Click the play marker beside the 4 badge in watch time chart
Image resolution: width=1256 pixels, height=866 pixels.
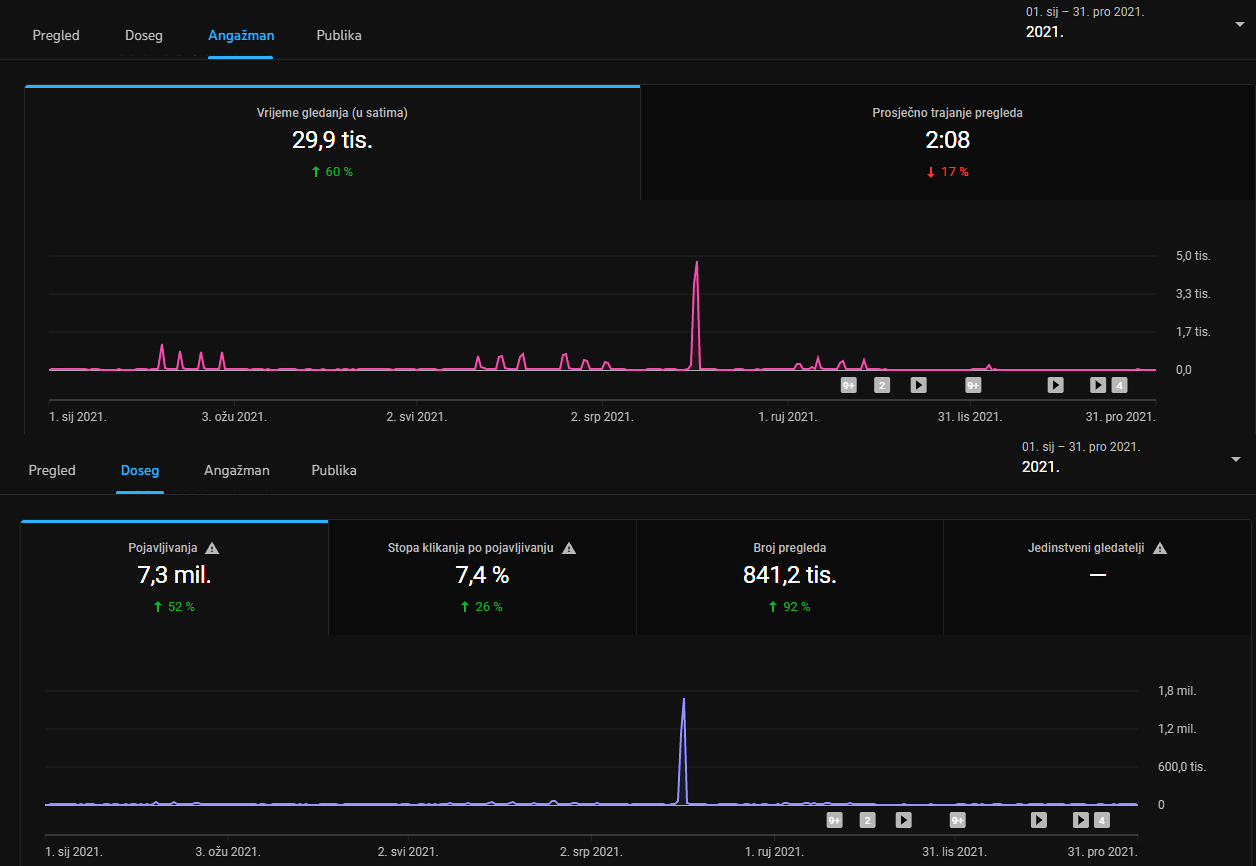(1098, 385)
